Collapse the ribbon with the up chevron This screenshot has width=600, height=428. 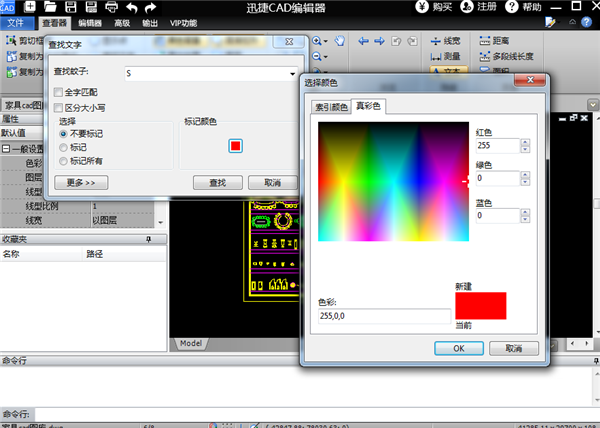point(572,22)
